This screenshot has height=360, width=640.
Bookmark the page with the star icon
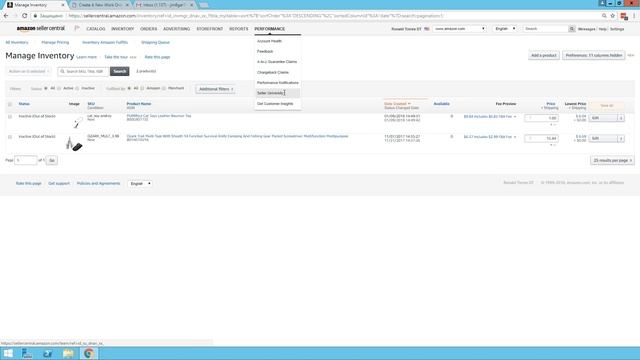613,16
